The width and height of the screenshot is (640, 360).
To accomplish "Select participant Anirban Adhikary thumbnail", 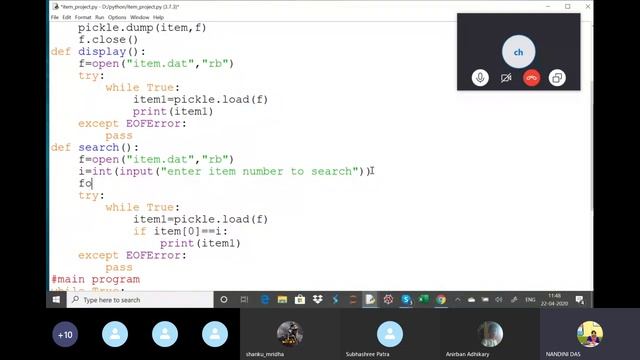I will [489, 334].
